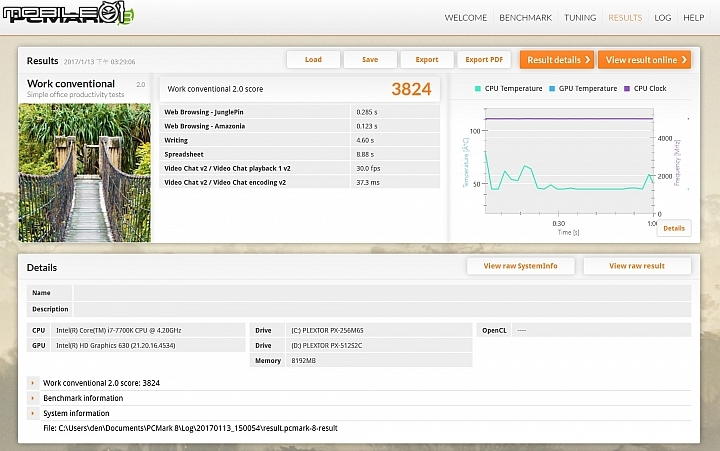The width and height of the screenshot is (720, 451).
Task: Click the Work conventional title
Action: click(x=71, y=84)
